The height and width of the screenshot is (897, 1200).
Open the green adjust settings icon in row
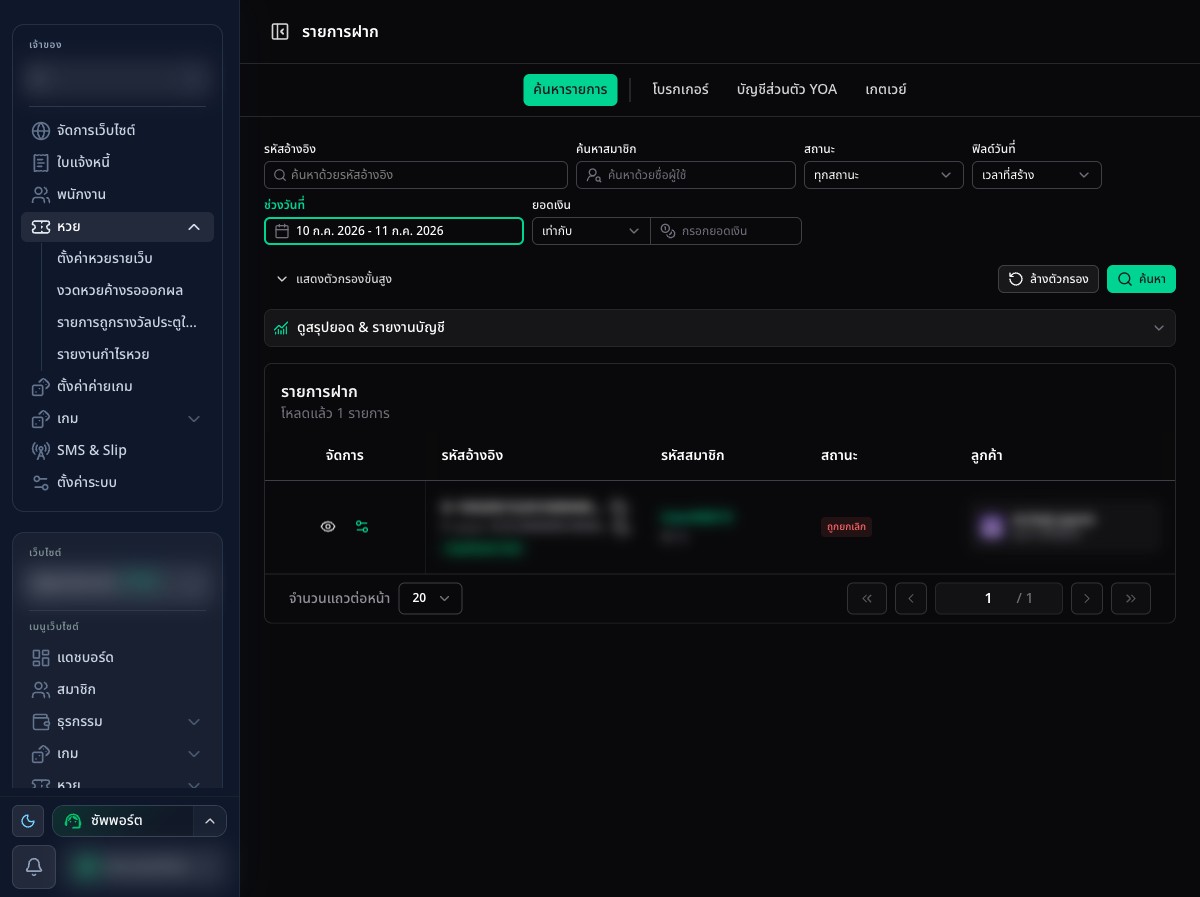coord(362,527)
